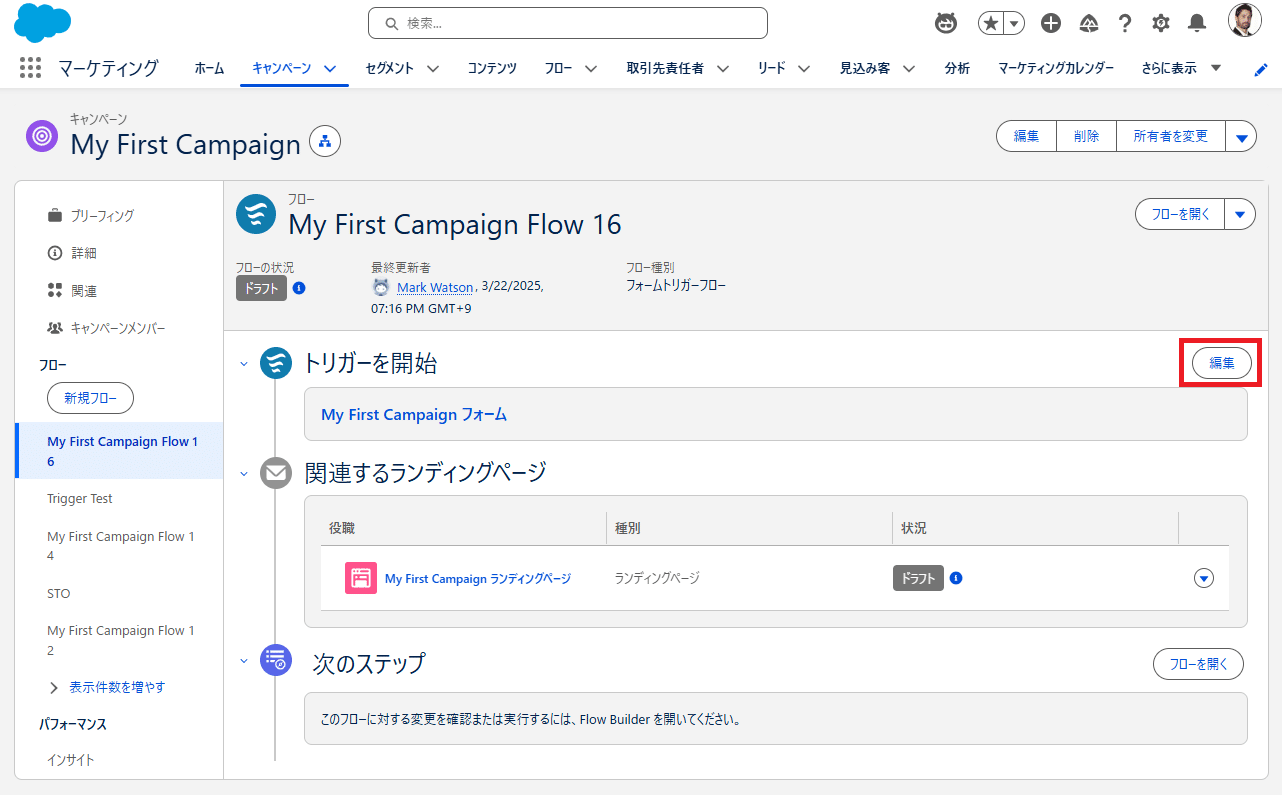
Task: Expand the リード tab dropdown chevron
Action: [804, 69]
